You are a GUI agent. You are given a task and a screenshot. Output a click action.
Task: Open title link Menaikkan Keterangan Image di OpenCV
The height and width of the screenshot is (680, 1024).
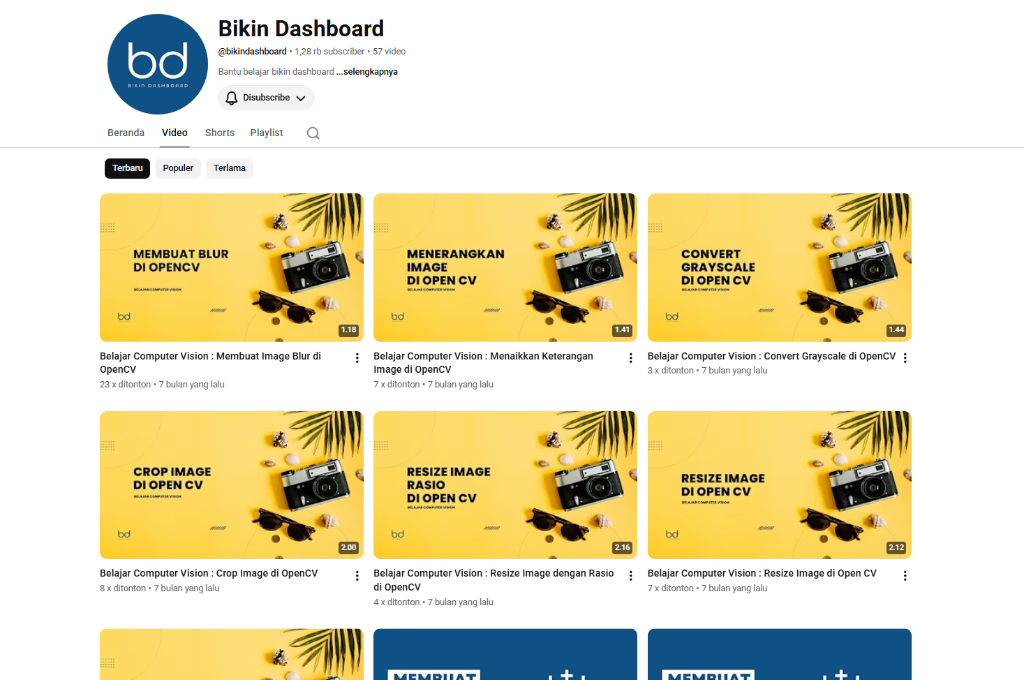click(x=483, y=363)
